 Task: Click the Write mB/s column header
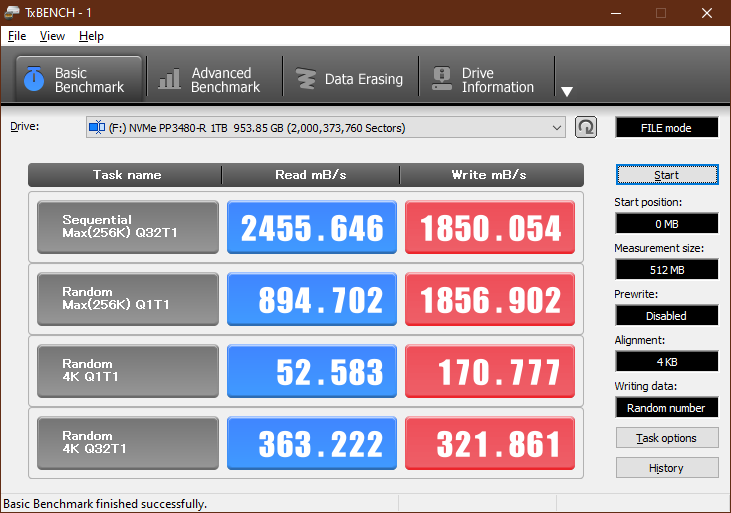tap(491, 175)
